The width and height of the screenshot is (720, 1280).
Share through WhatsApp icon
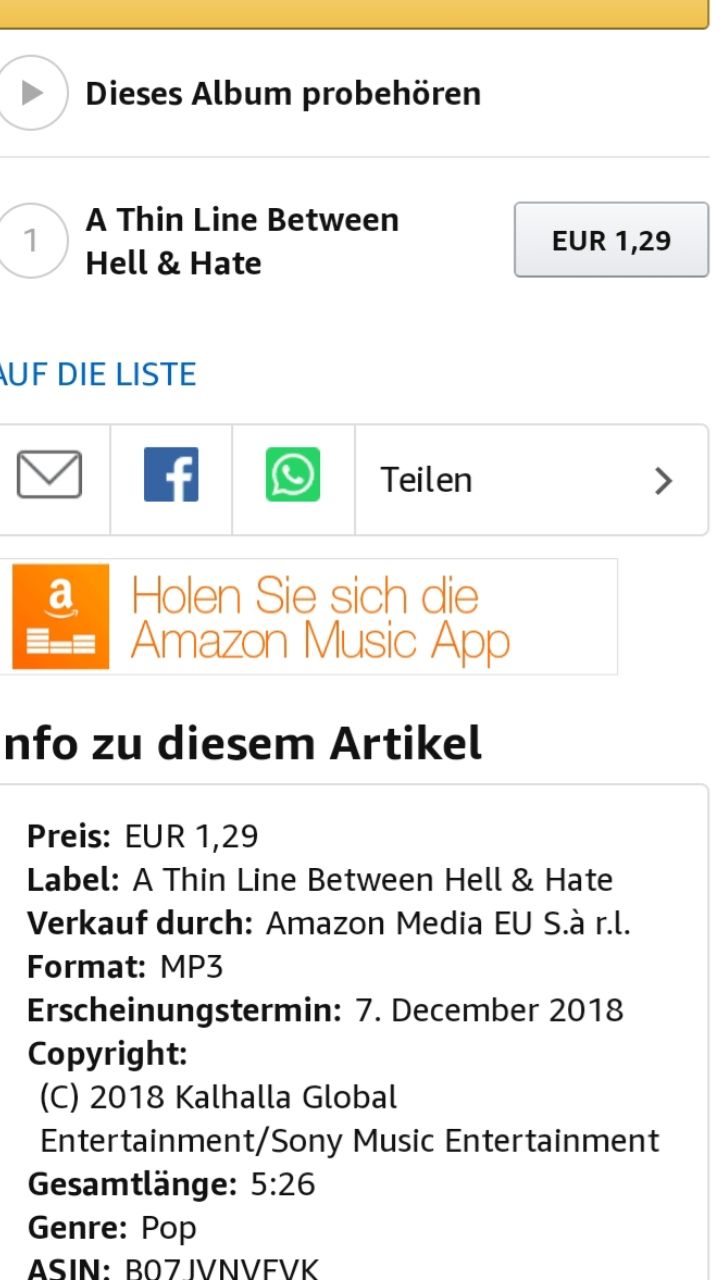[x=293, y=475]
